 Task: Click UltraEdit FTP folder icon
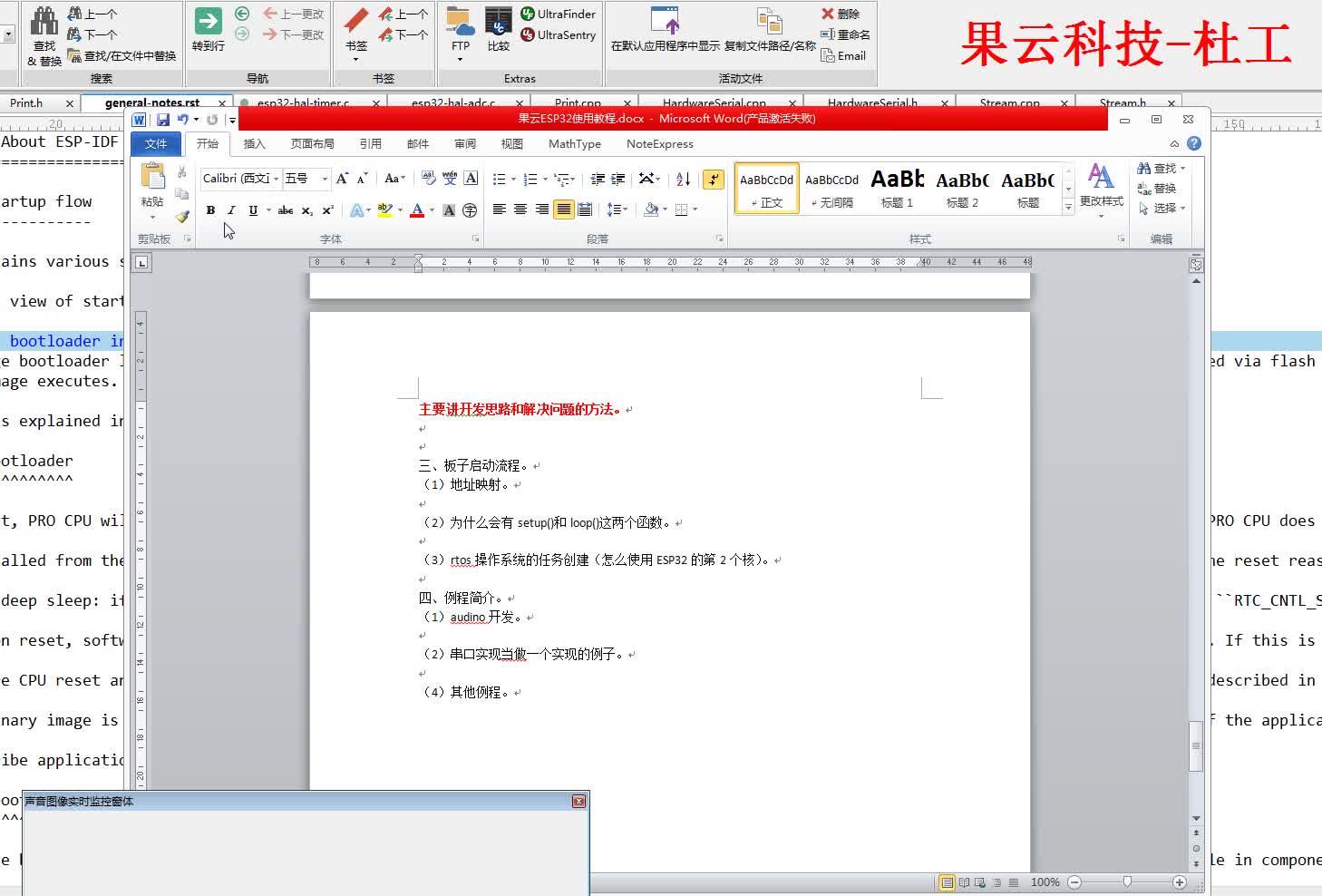tap(461, 22)
